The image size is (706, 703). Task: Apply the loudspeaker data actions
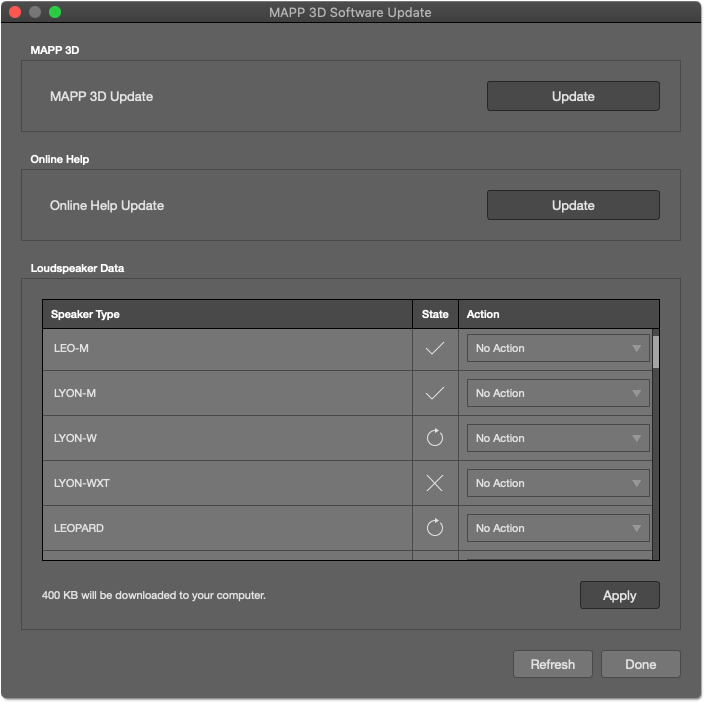[619, 595]
